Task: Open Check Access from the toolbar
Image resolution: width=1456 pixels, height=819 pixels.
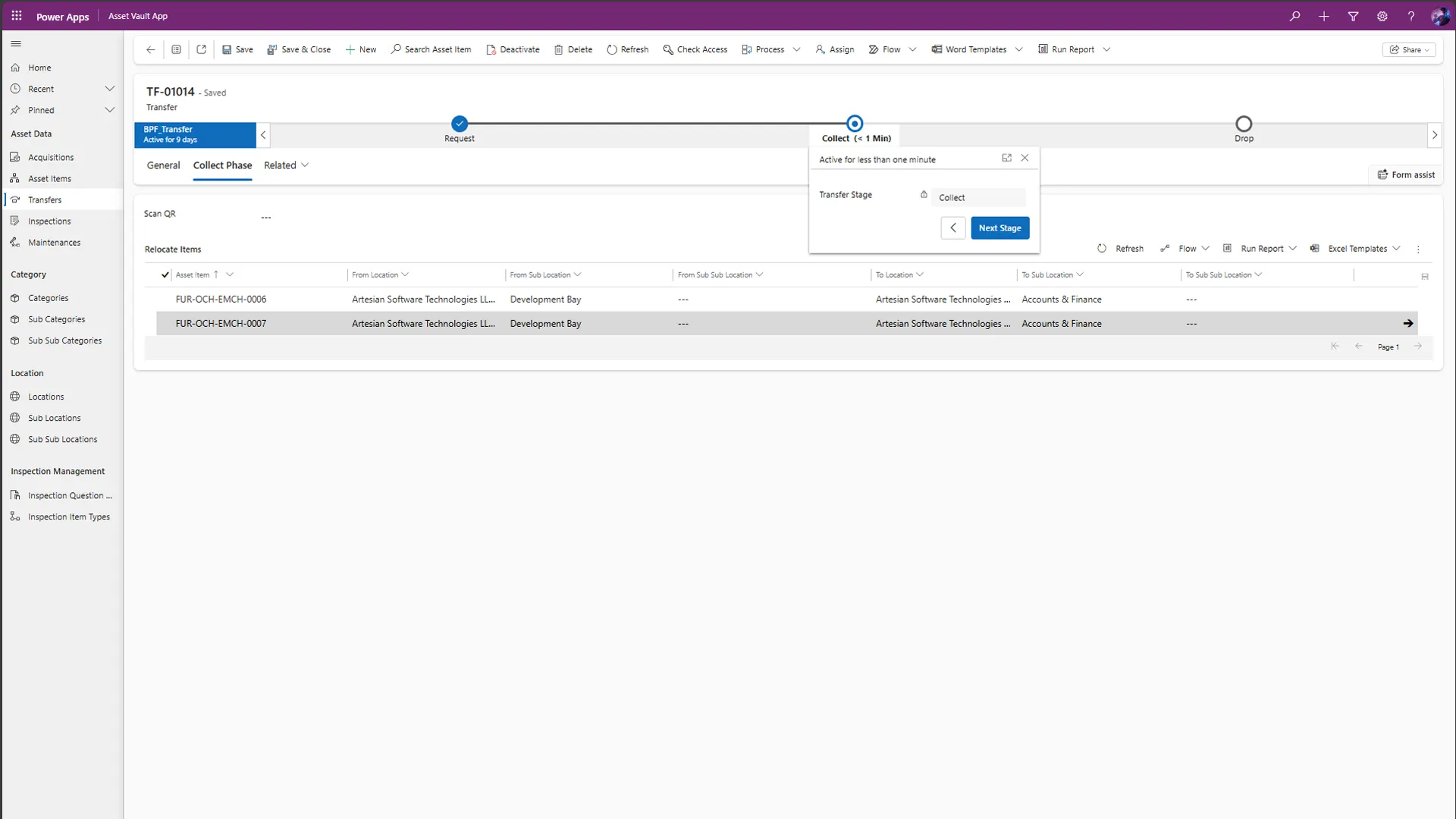Action: [695, 50]
